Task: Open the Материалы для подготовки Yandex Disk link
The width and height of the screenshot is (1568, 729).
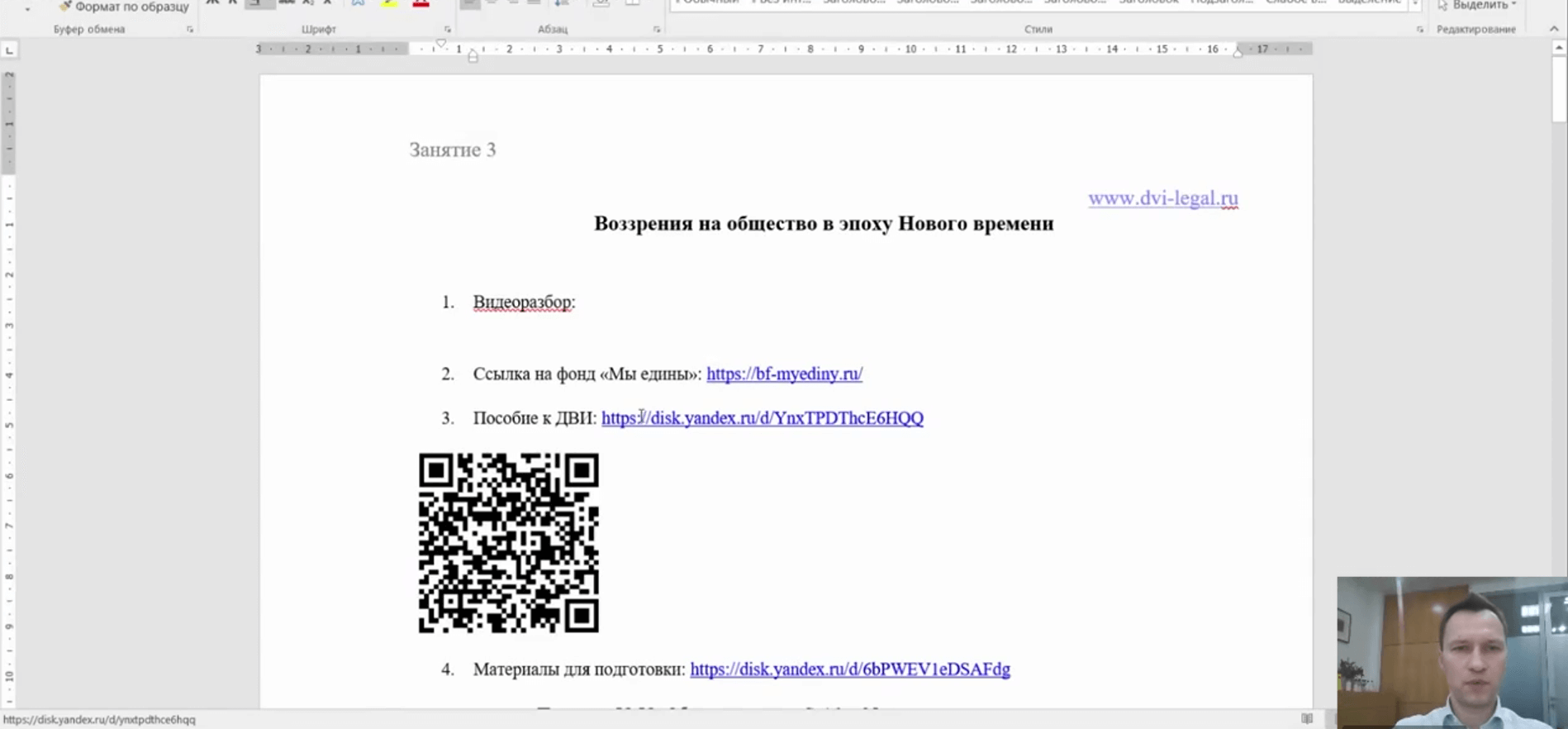Action: click(850, 669)
